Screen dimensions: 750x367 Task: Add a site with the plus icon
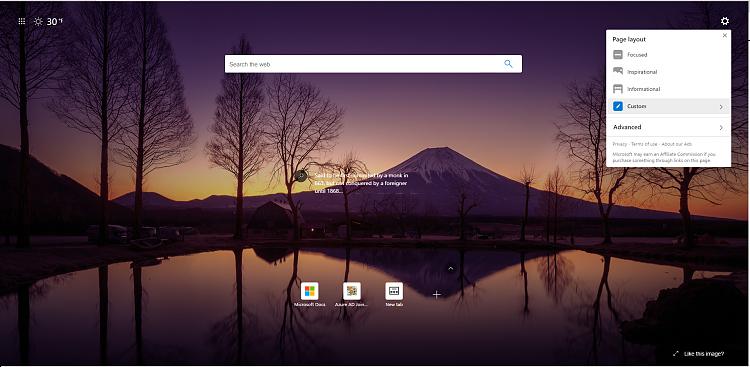(436, 294)
